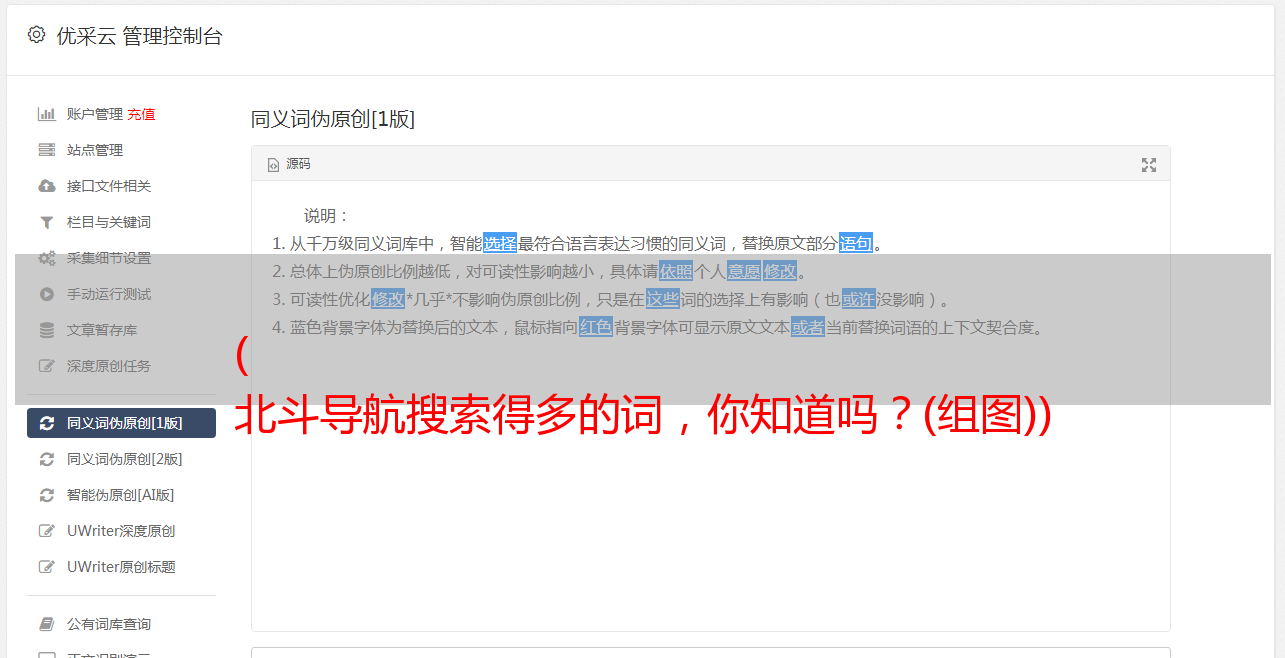Click the refresh icon beside 同义词伪原创[2版]
Viewport: 1285px width, 658px height.
(x=46, y=459)
